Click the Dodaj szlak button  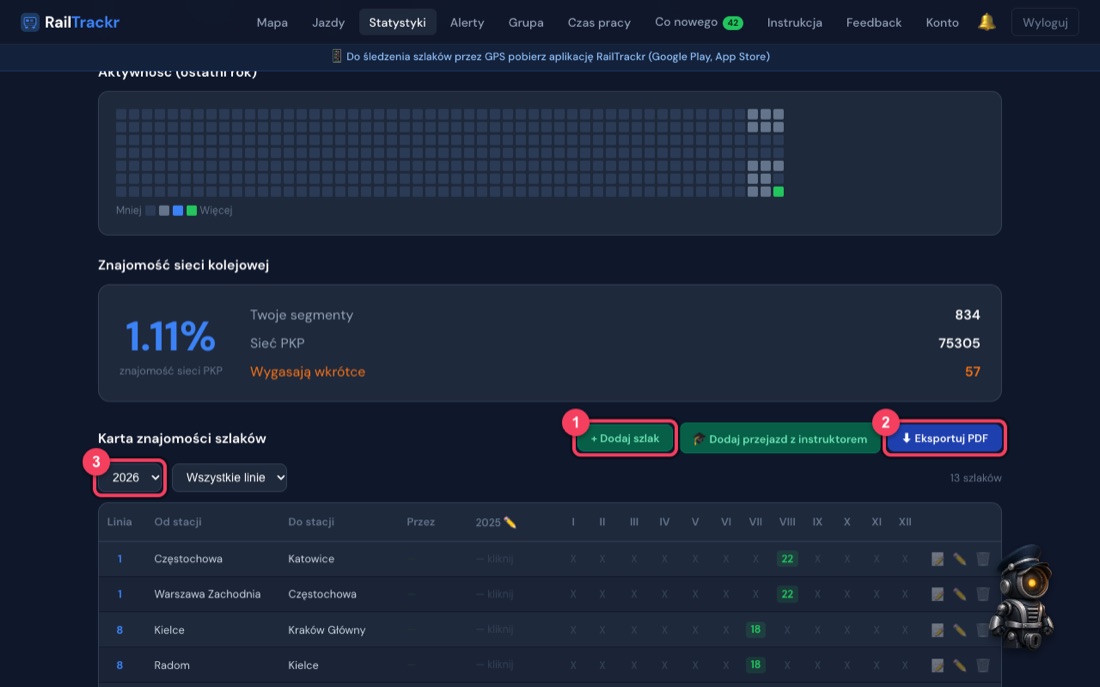click(x=625, y=439)
